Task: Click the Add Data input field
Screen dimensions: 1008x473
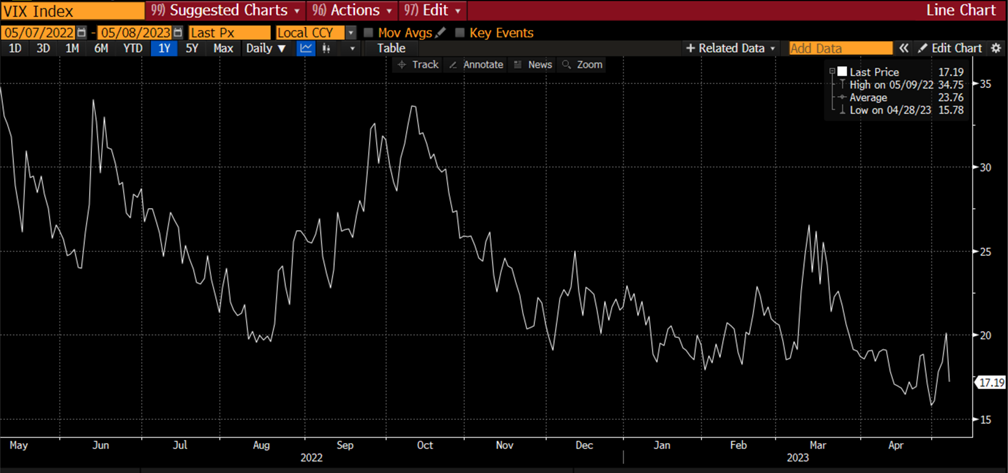Action: coord(841,48)
